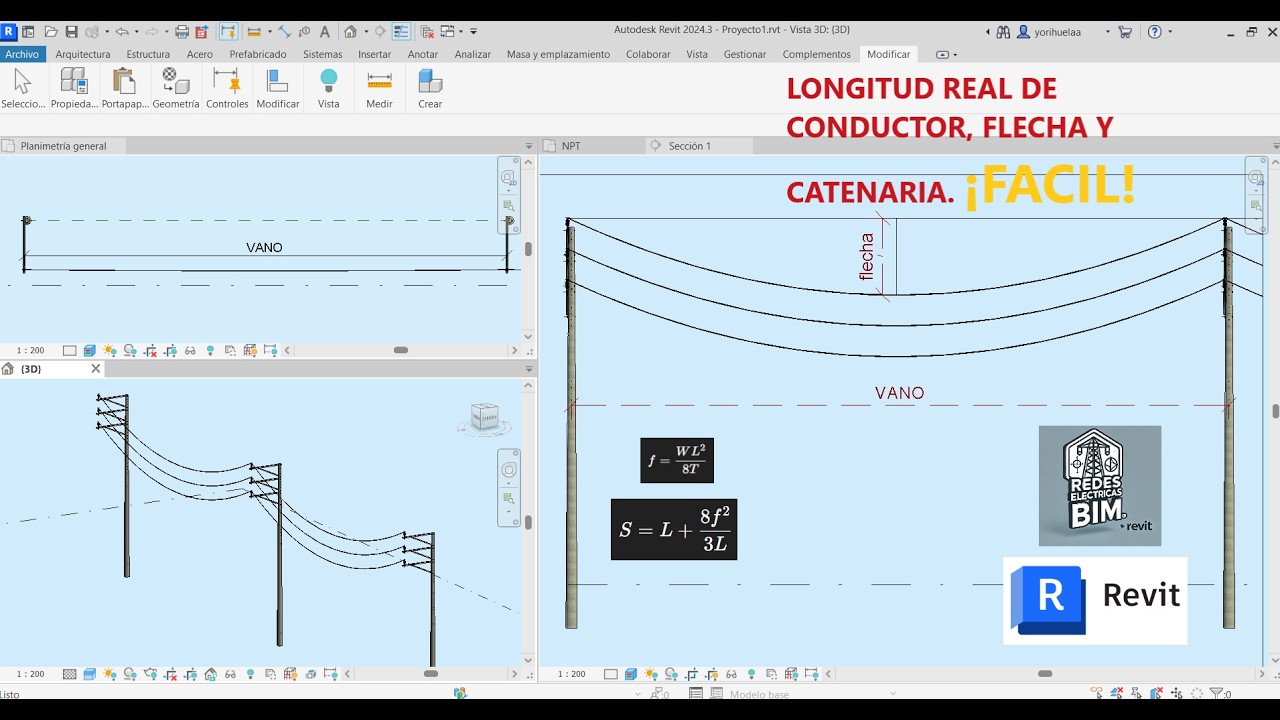Switch to the Sistemas ribbon tab
This screenshot has width=1280, height=720.
[322, 54]
